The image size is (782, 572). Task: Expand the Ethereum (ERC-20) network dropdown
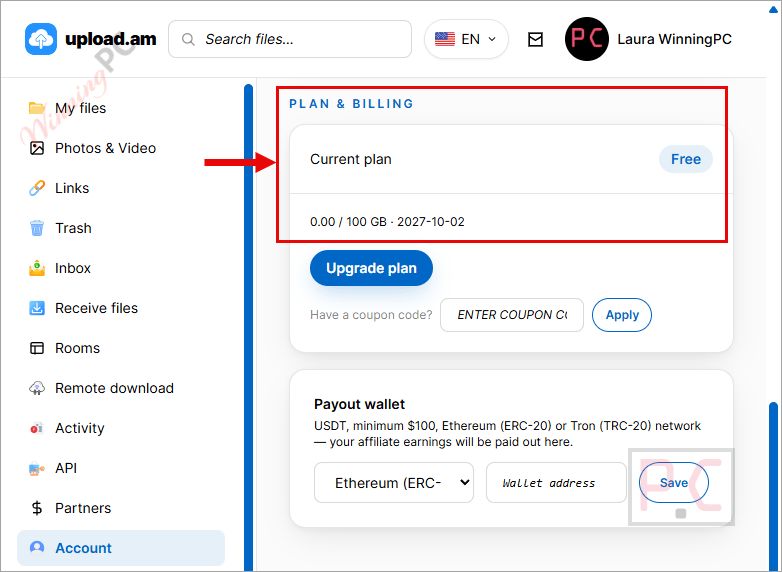coord(394,483)
